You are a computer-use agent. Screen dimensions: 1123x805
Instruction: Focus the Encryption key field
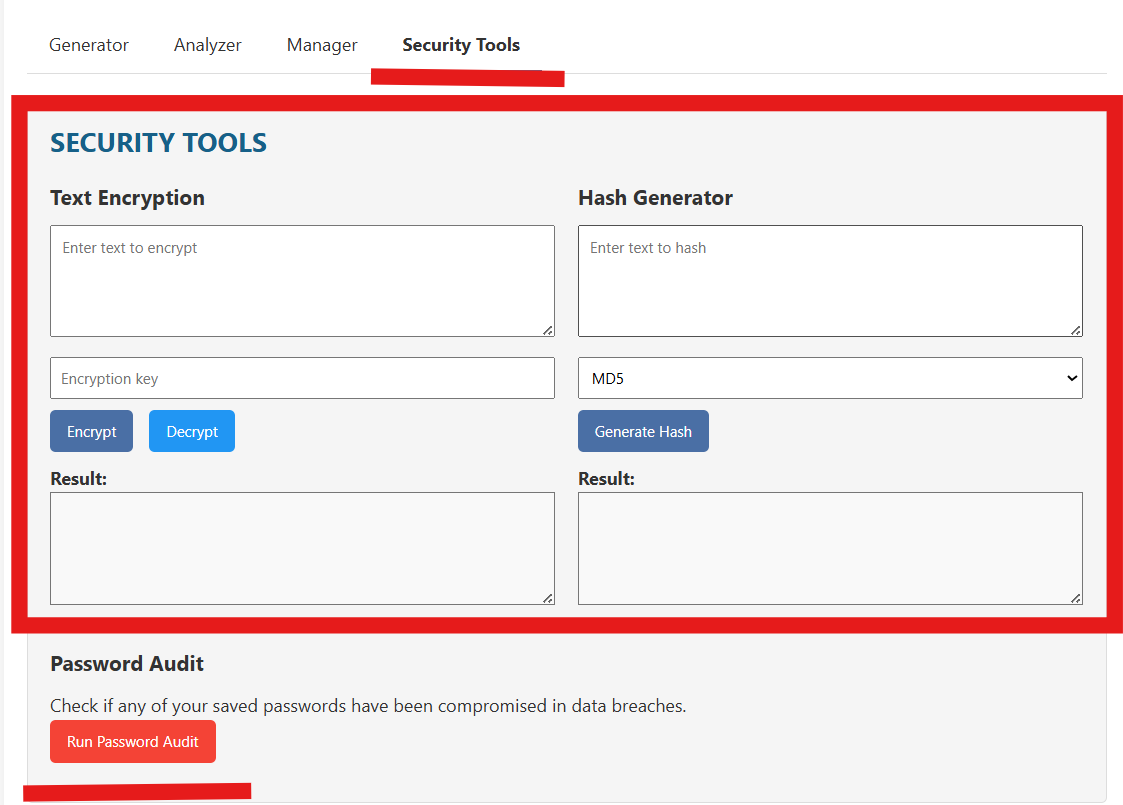click(x=302, y=378)
